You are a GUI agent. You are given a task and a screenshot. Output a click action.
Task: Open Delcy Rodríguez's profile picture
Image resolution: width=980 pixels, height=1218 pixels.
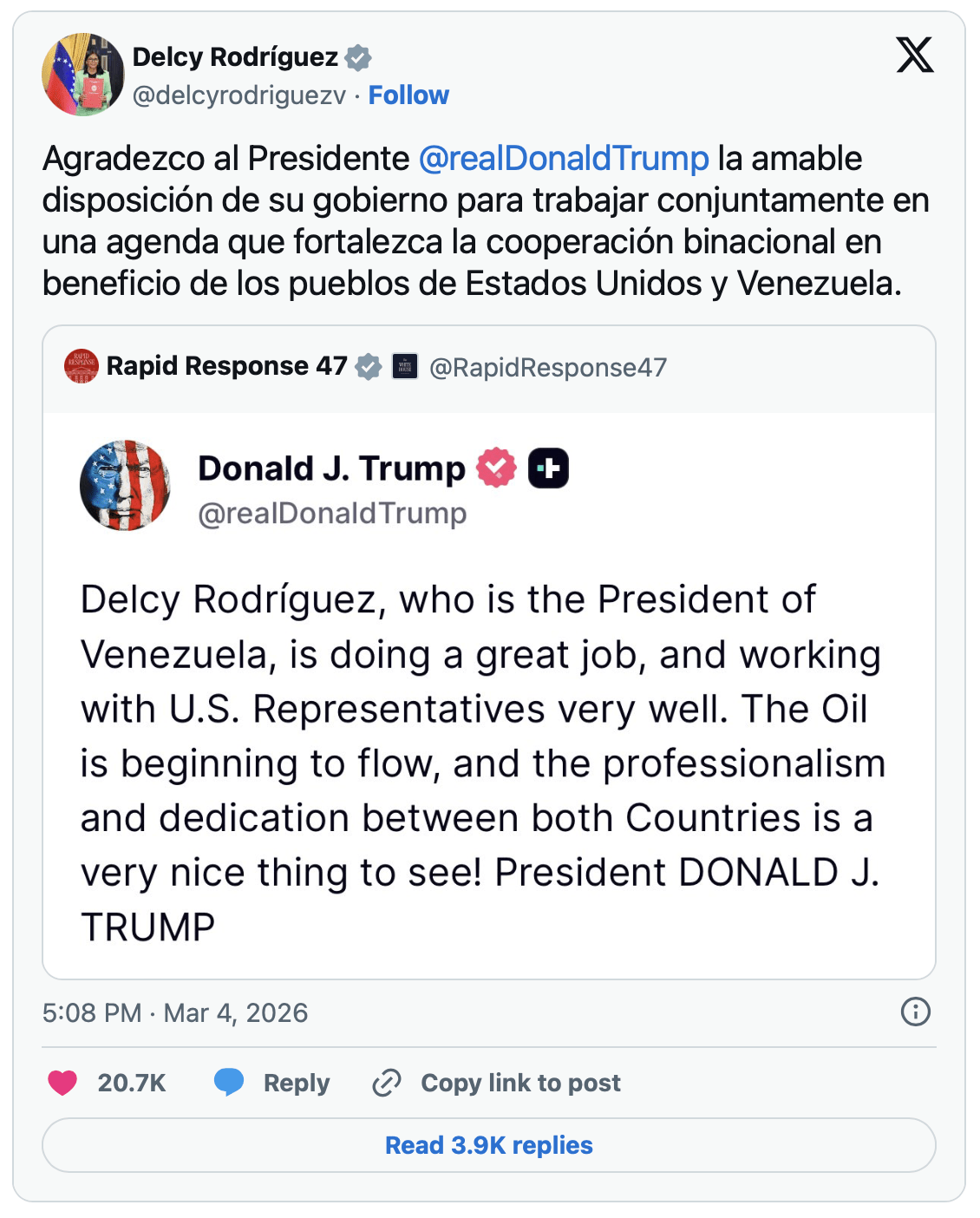pos(83,75)
